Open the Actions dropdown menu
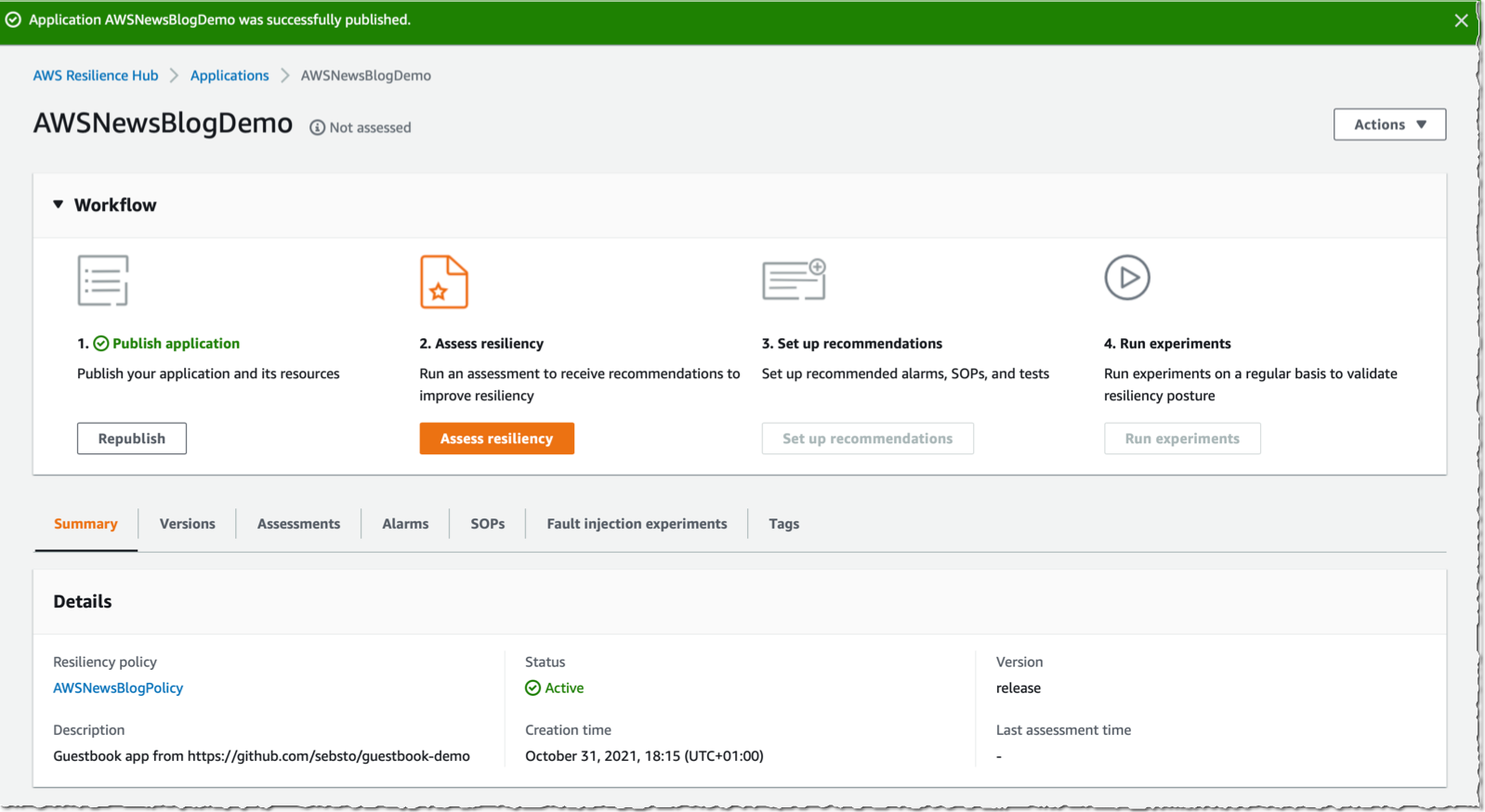Screen dimensions: 1485x812 pos(1389,124)
